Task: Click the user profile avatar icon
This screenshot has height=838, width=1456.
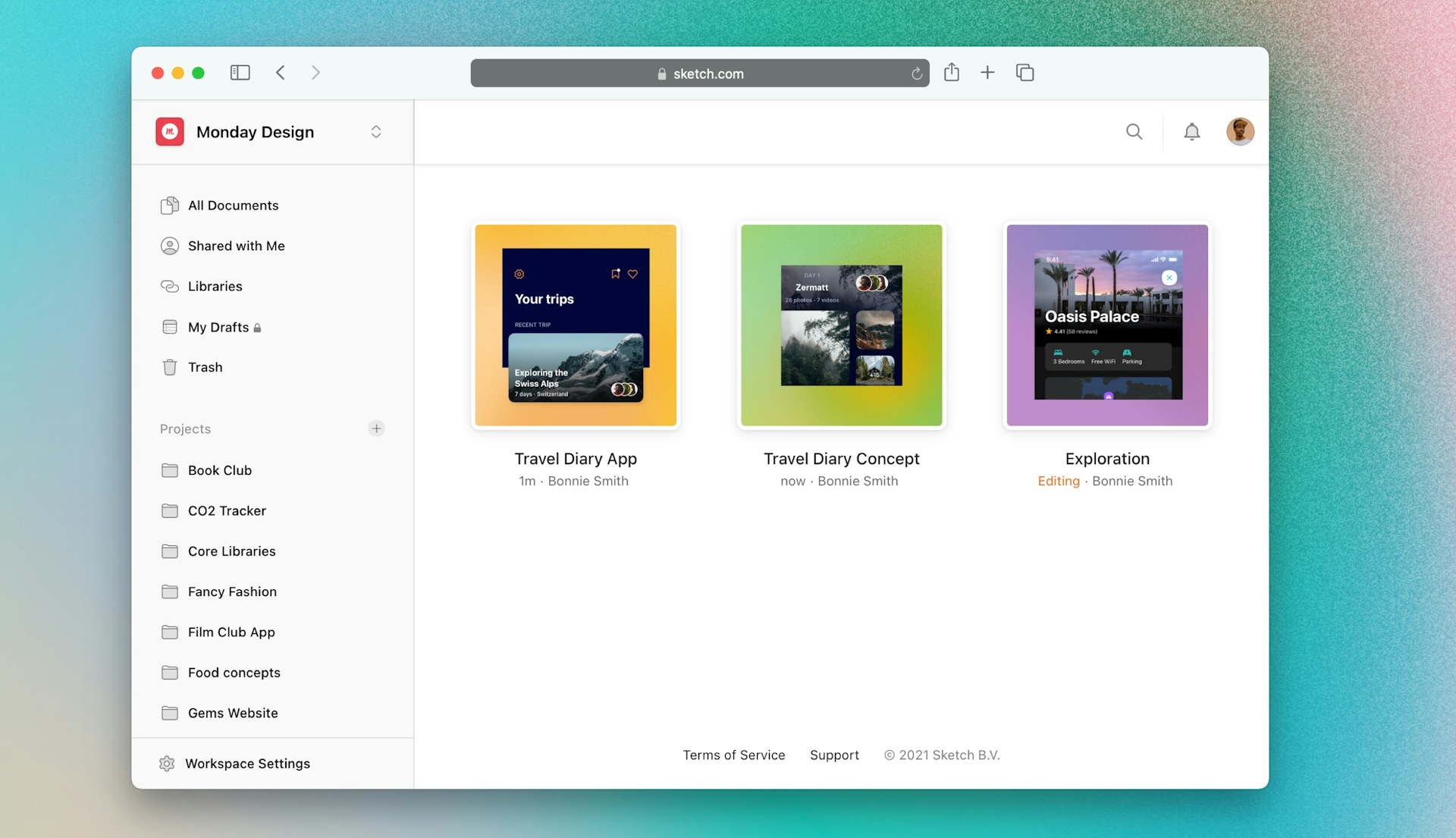Action: [1240, 131]
